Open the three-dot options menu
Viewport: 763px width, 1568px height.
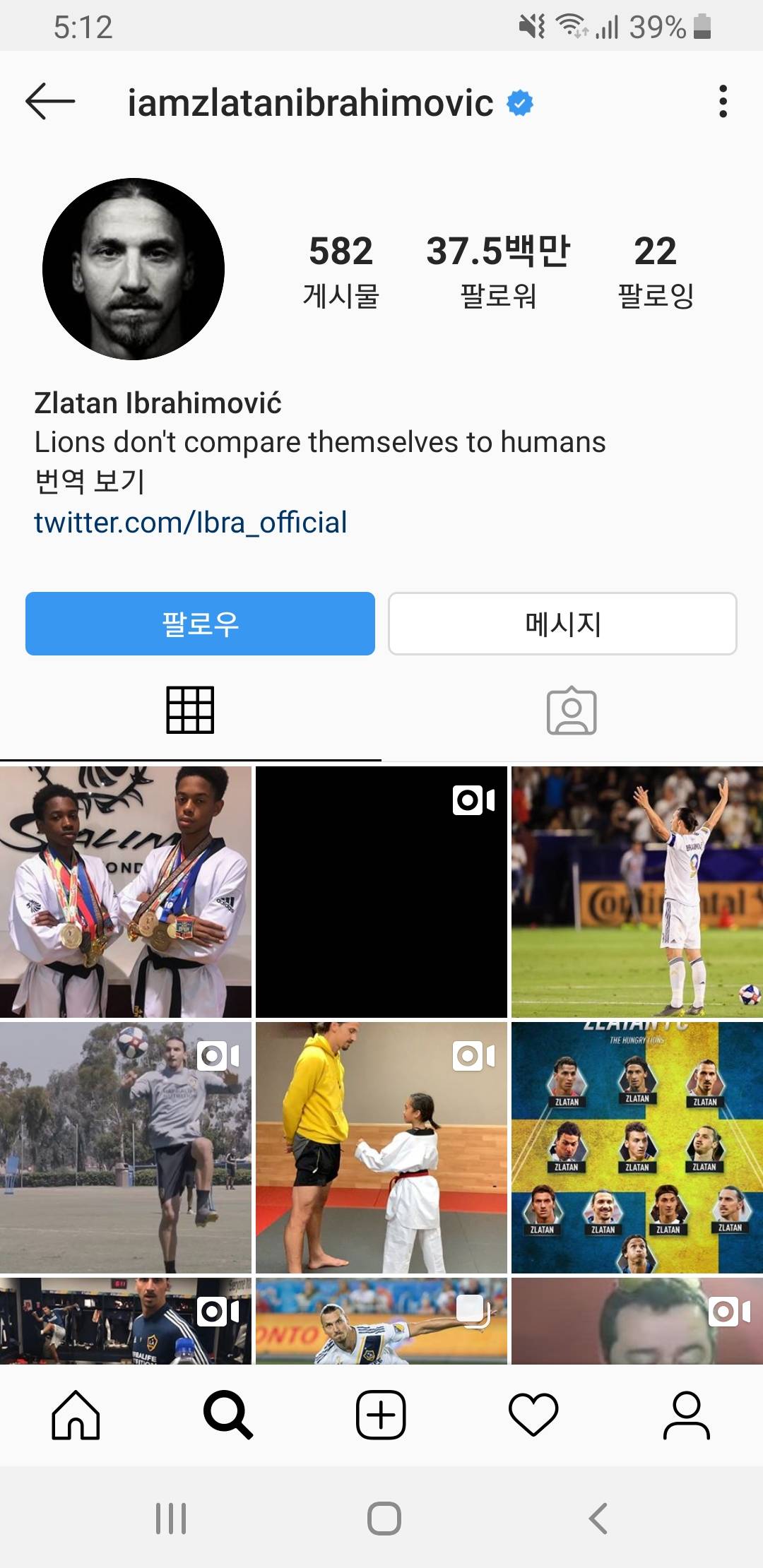[723, 102]
